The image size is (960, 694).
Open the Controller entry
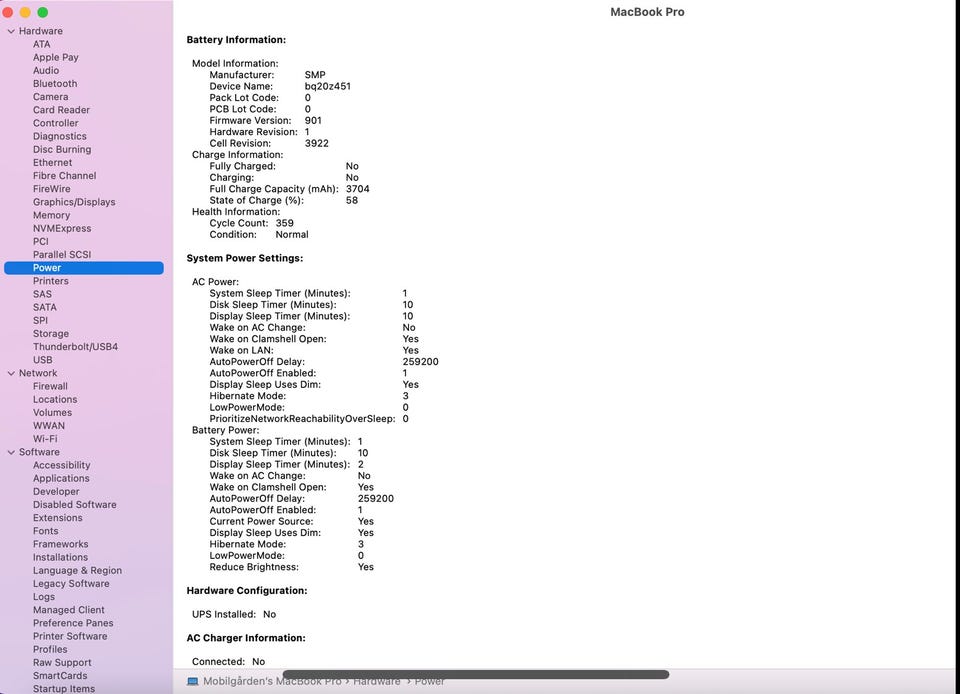tap(56, 123)
